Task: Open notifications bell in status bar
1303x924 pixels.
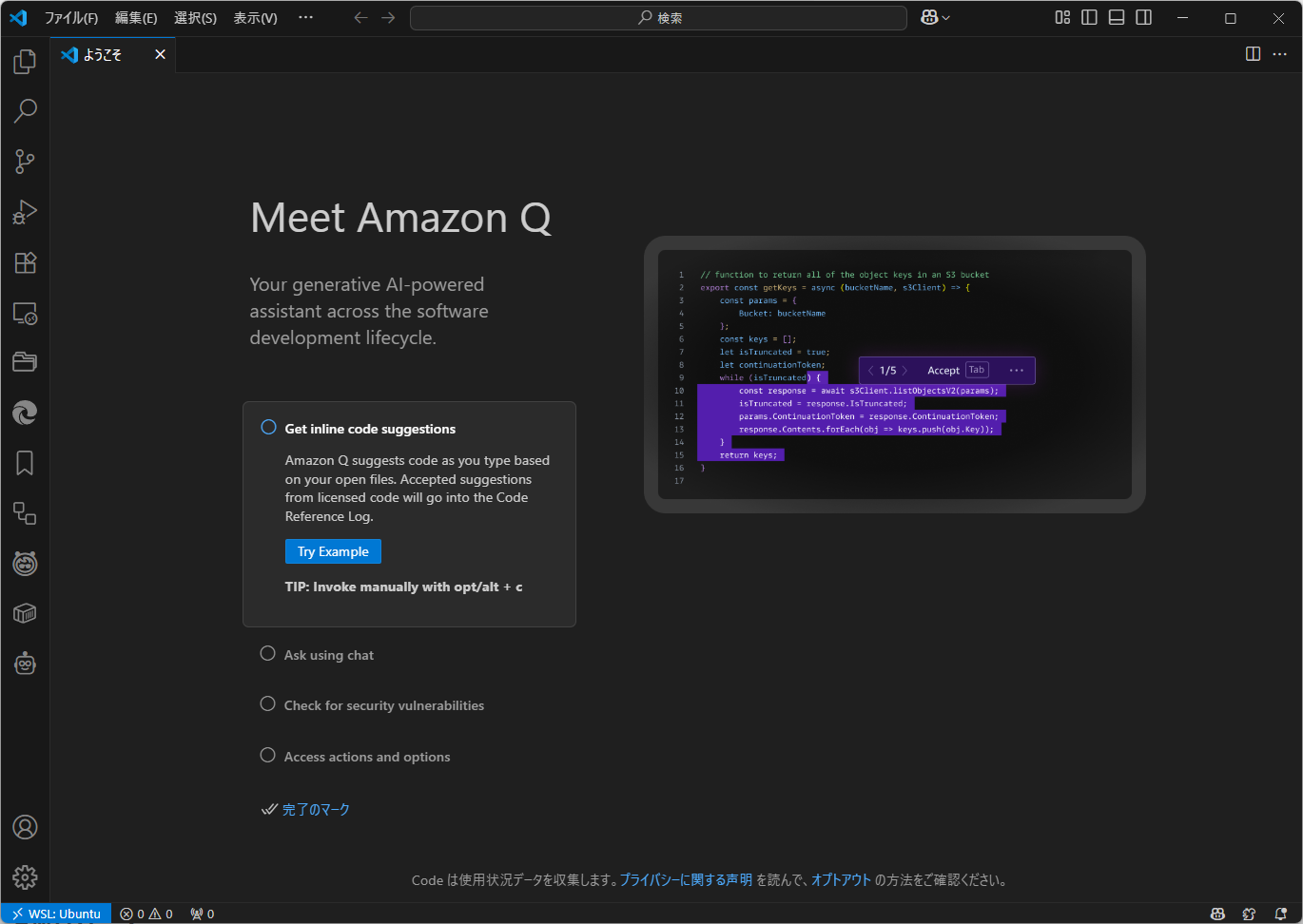Action: [1280, 914]
